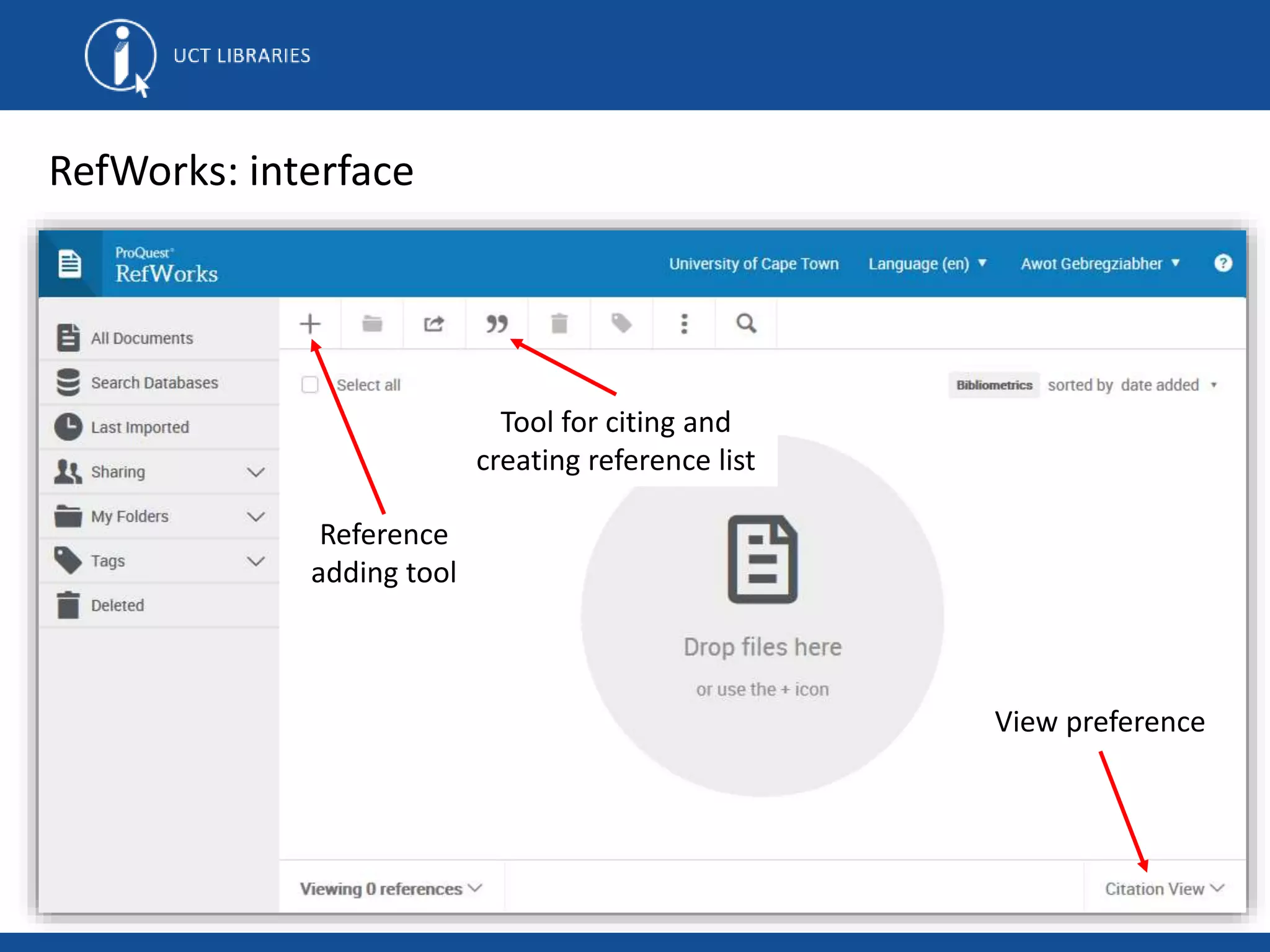Open the quotation mark citation tool
This screenshot has width=1270, height=952.
click(497, 324)
